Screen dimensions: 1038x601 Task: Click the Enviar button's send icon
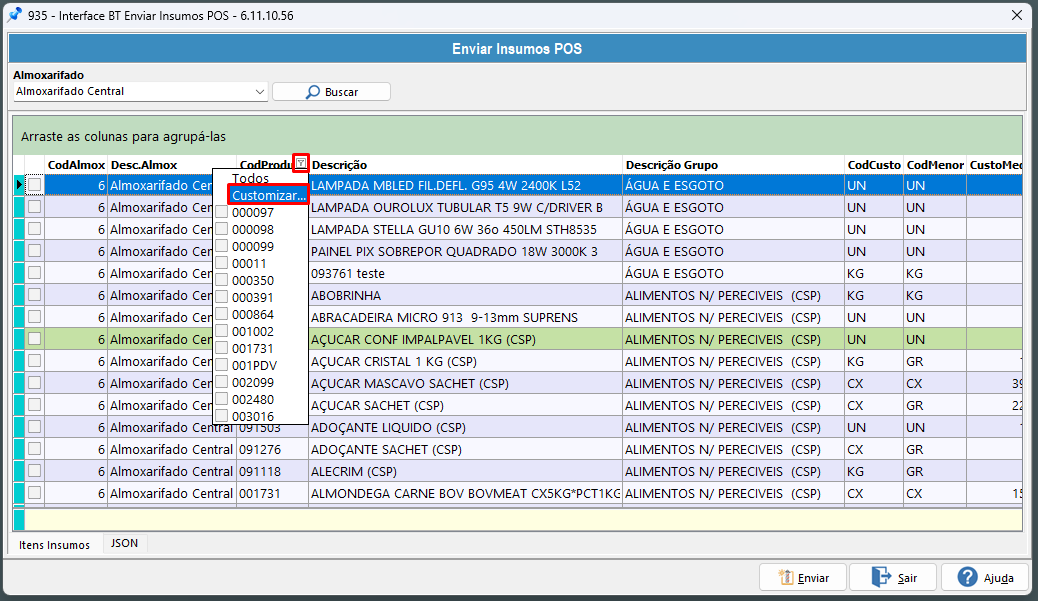point(786,578)
